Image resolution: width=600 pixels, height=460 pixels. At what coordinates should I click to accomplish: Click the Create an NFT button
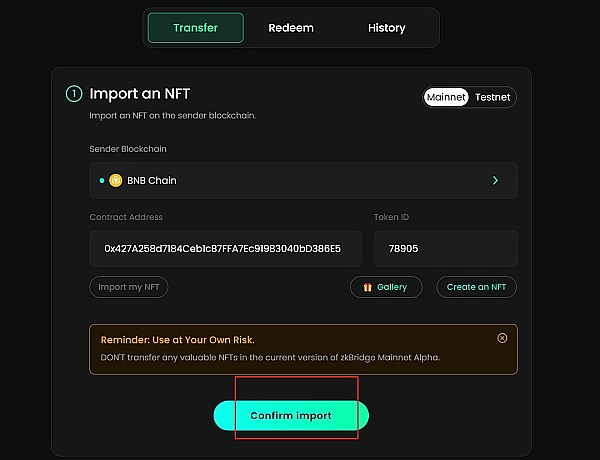point(476,287)
